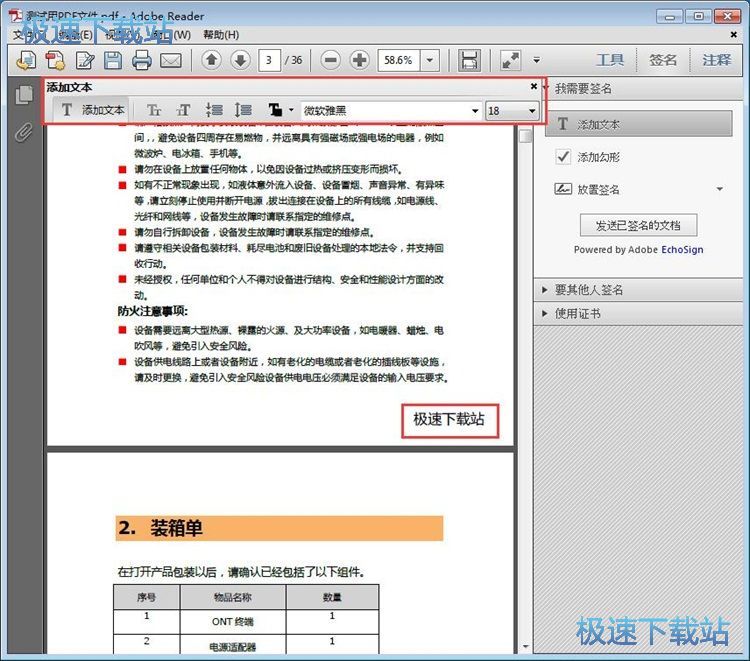Image resolution: width=750 pixels, height=661 pixels.
Task: Increase text size with the larger T icon
Action: [183, 110]
